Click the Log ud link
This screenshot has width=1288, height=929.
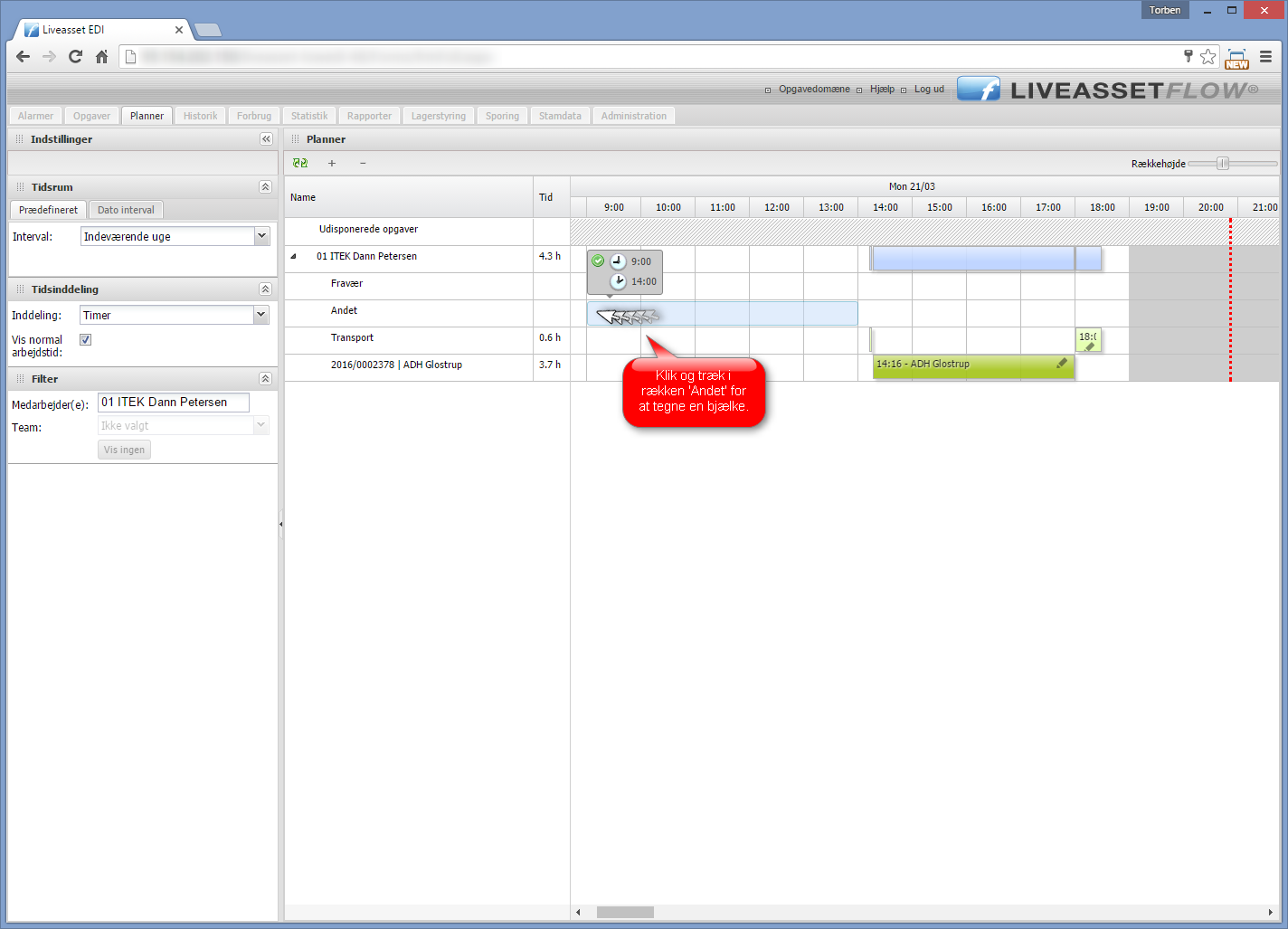pos(929,90)
